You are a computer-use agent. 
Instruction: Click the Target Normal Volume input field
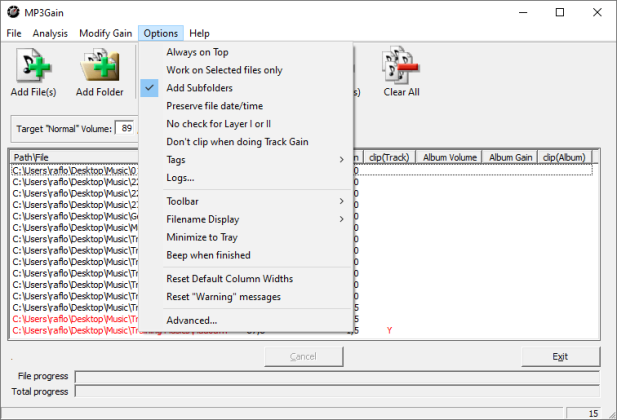[x=126, y=128]
